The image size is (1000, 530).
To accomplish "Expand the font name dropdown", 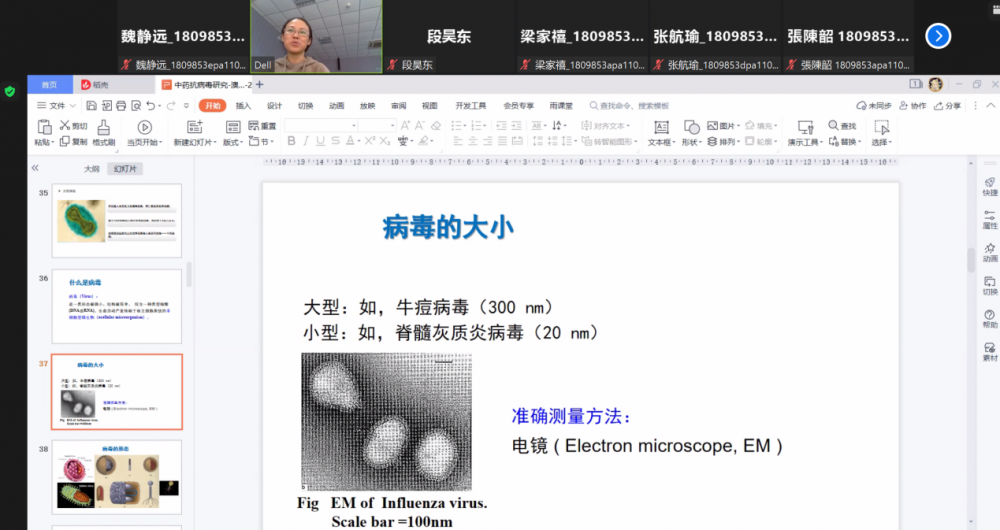I will (351, 126).
